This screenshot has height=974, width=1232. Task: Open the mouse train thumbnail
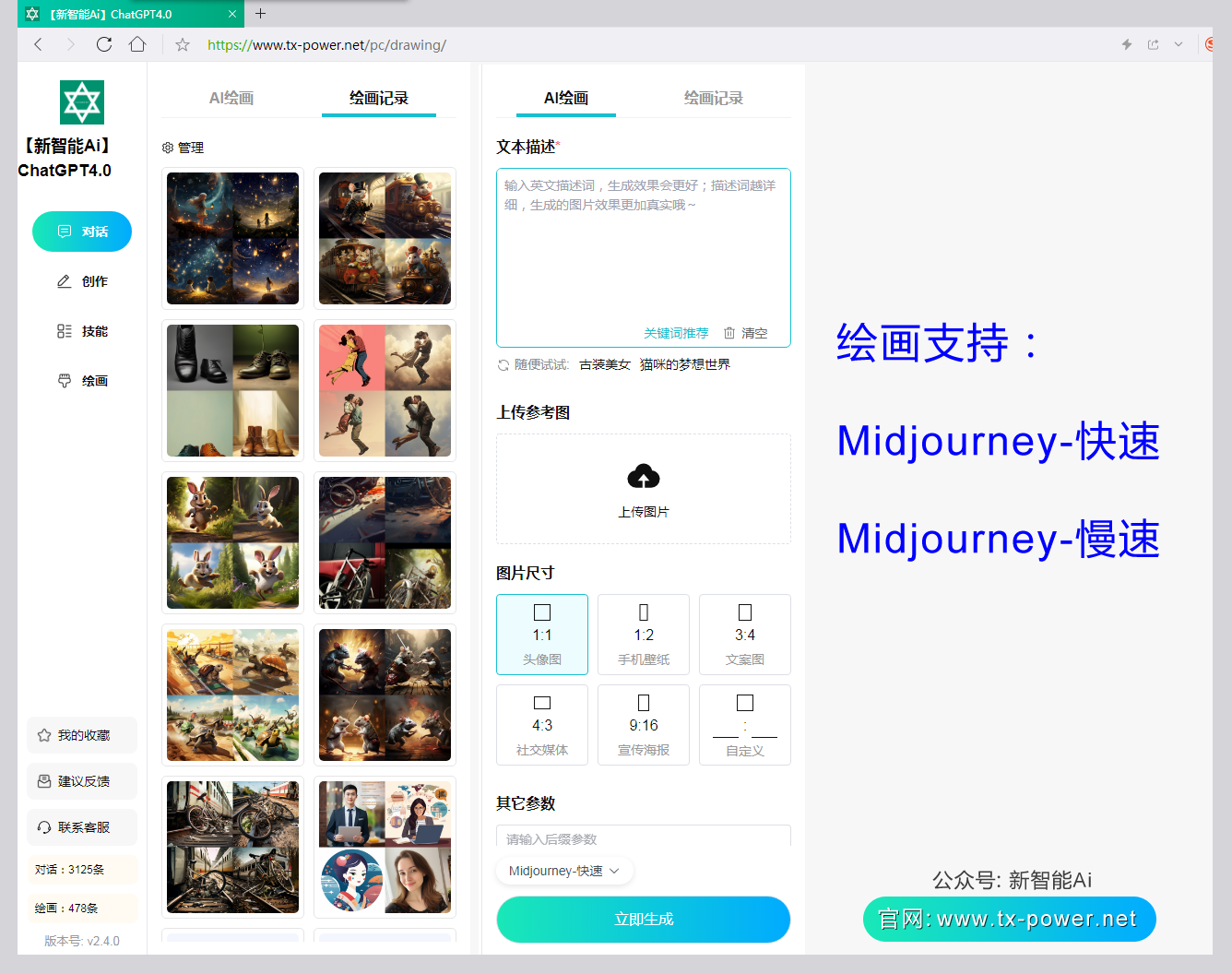pyautogui.click(x=385, y=238)
